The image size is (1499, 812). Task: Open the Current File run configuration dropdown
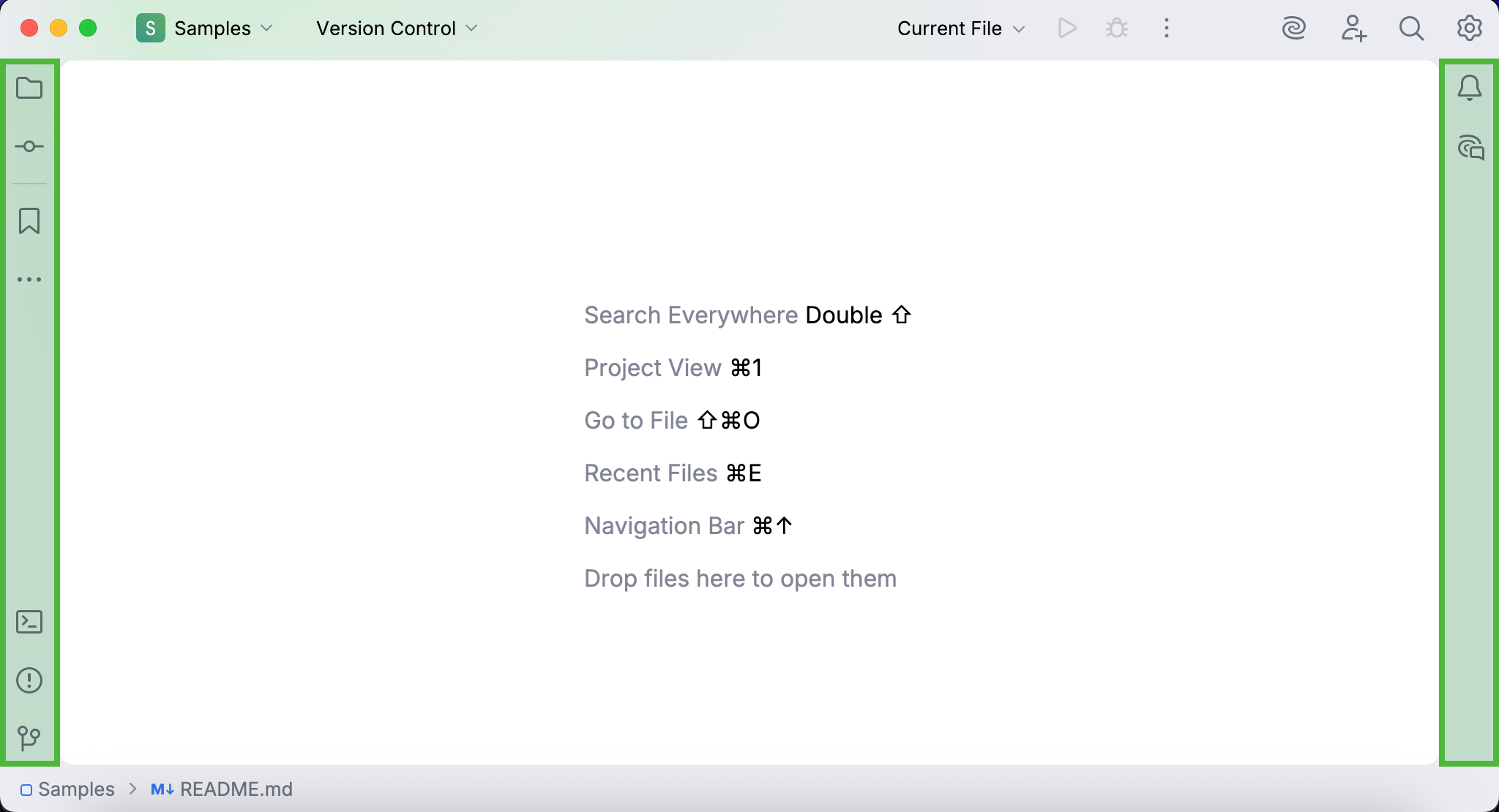point(959,28)
